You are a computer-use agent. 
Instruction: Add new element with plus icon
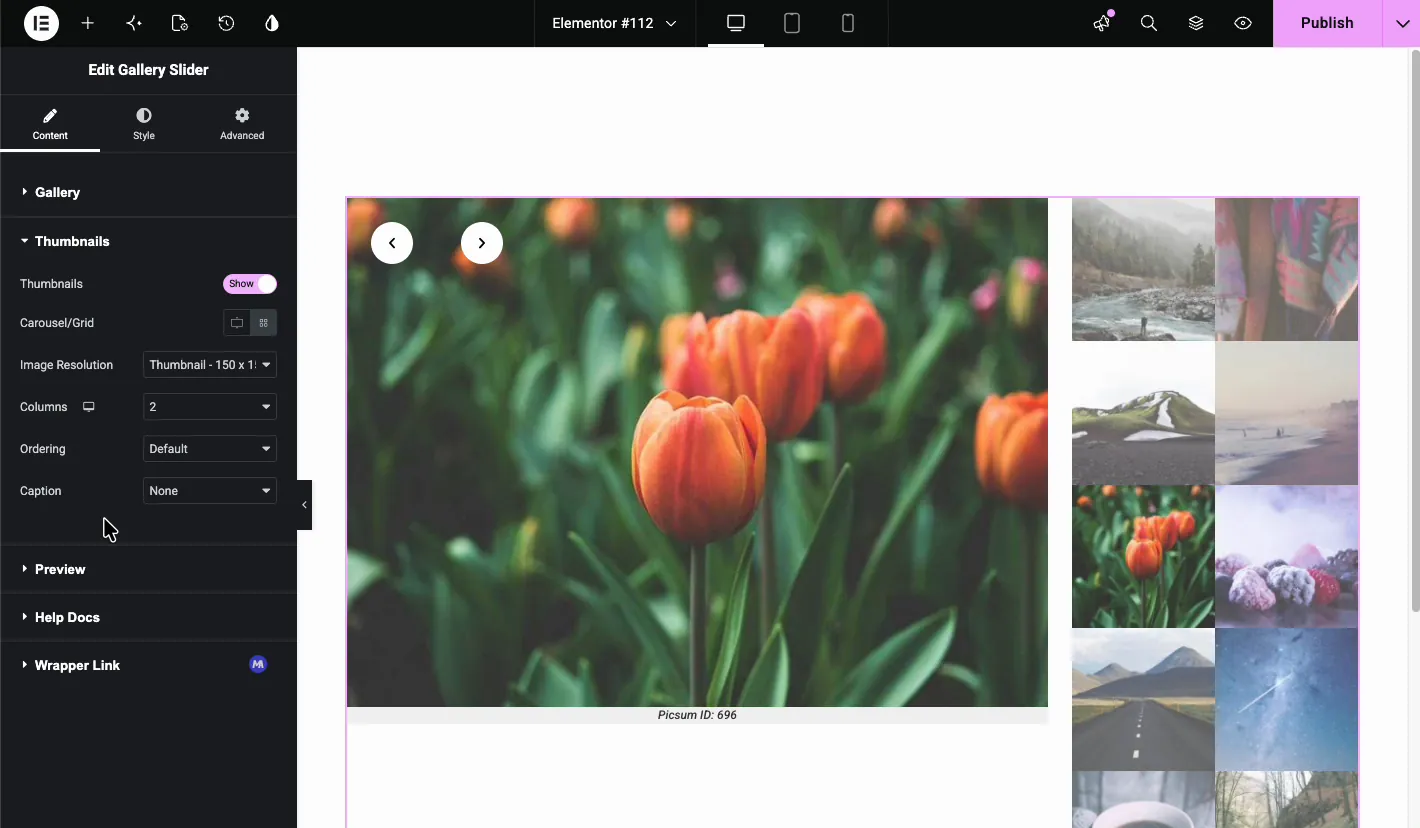88,23
